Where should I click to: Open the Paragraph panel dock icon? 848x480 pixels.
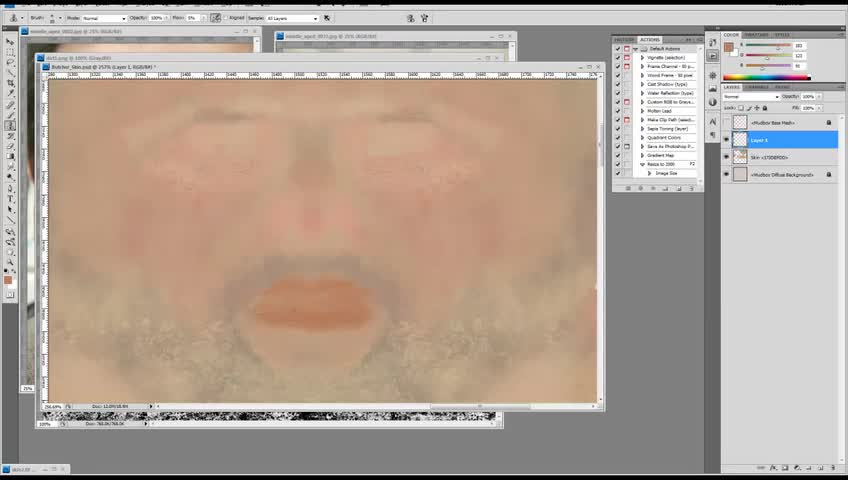713,135
